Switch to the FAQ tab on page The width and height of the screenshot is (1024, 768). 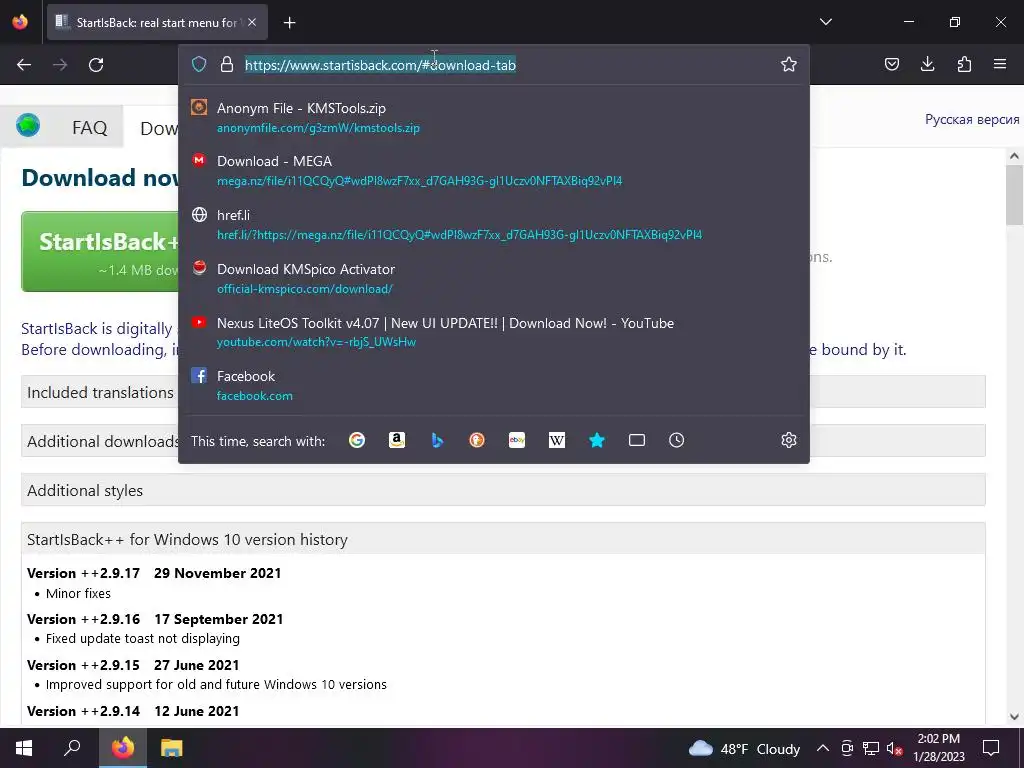tap(89, 127)
